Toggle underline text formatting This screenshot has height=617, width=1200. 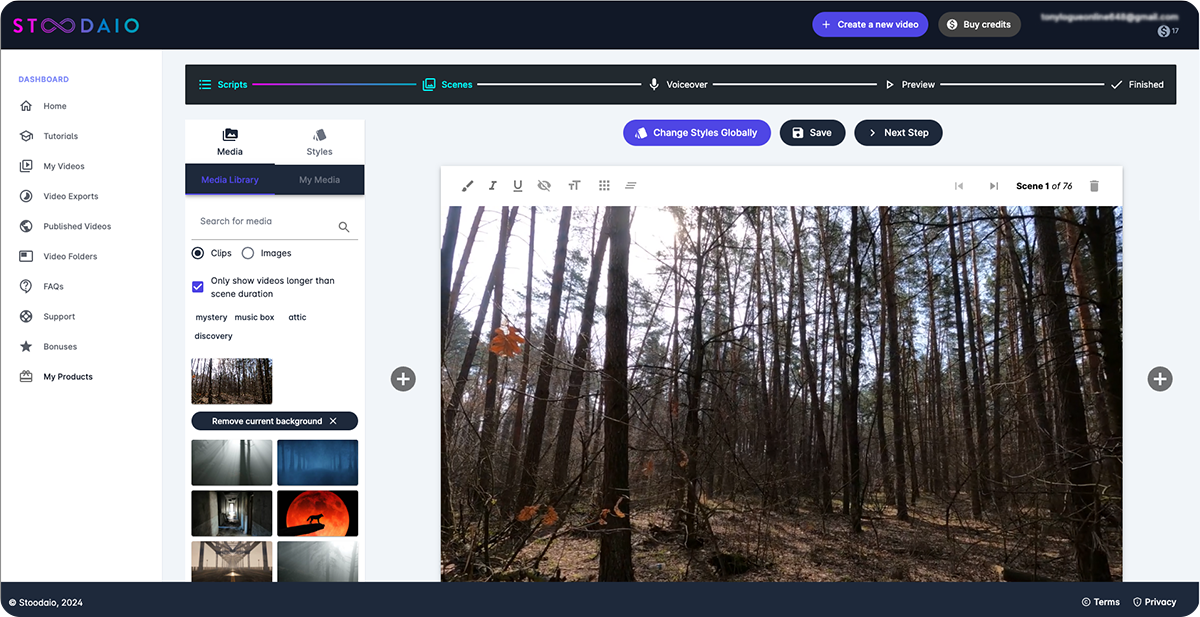(518, 186)
